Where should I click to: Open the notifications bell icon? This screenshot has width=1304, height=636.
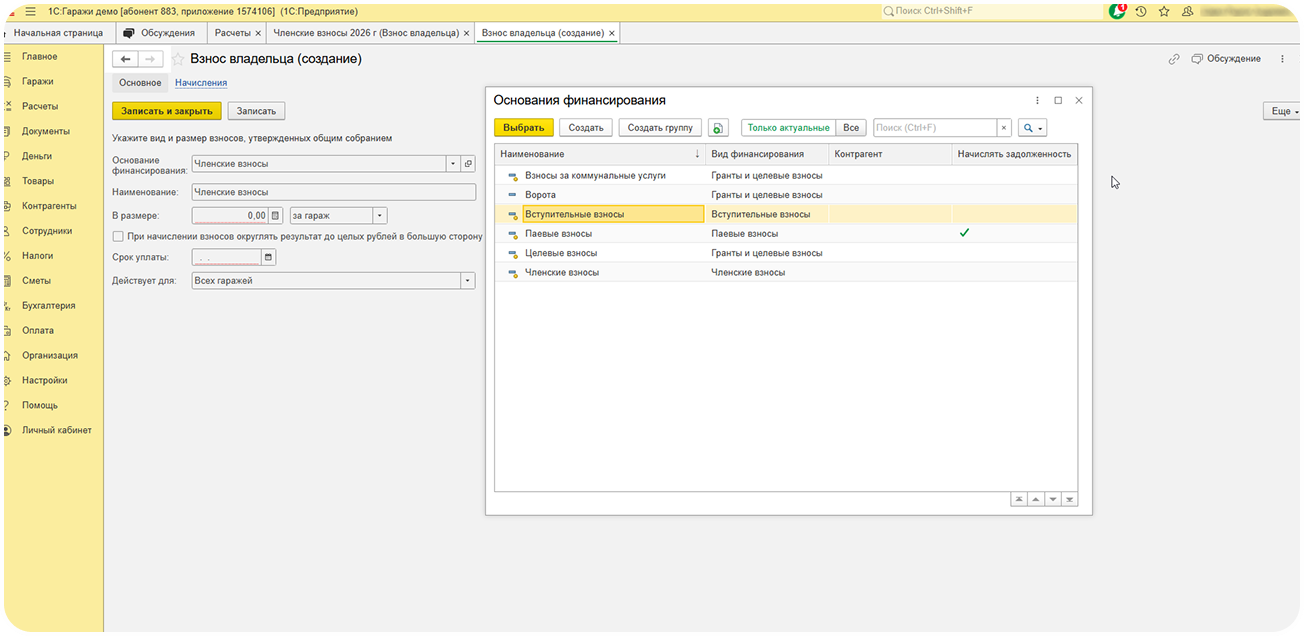1117,11
